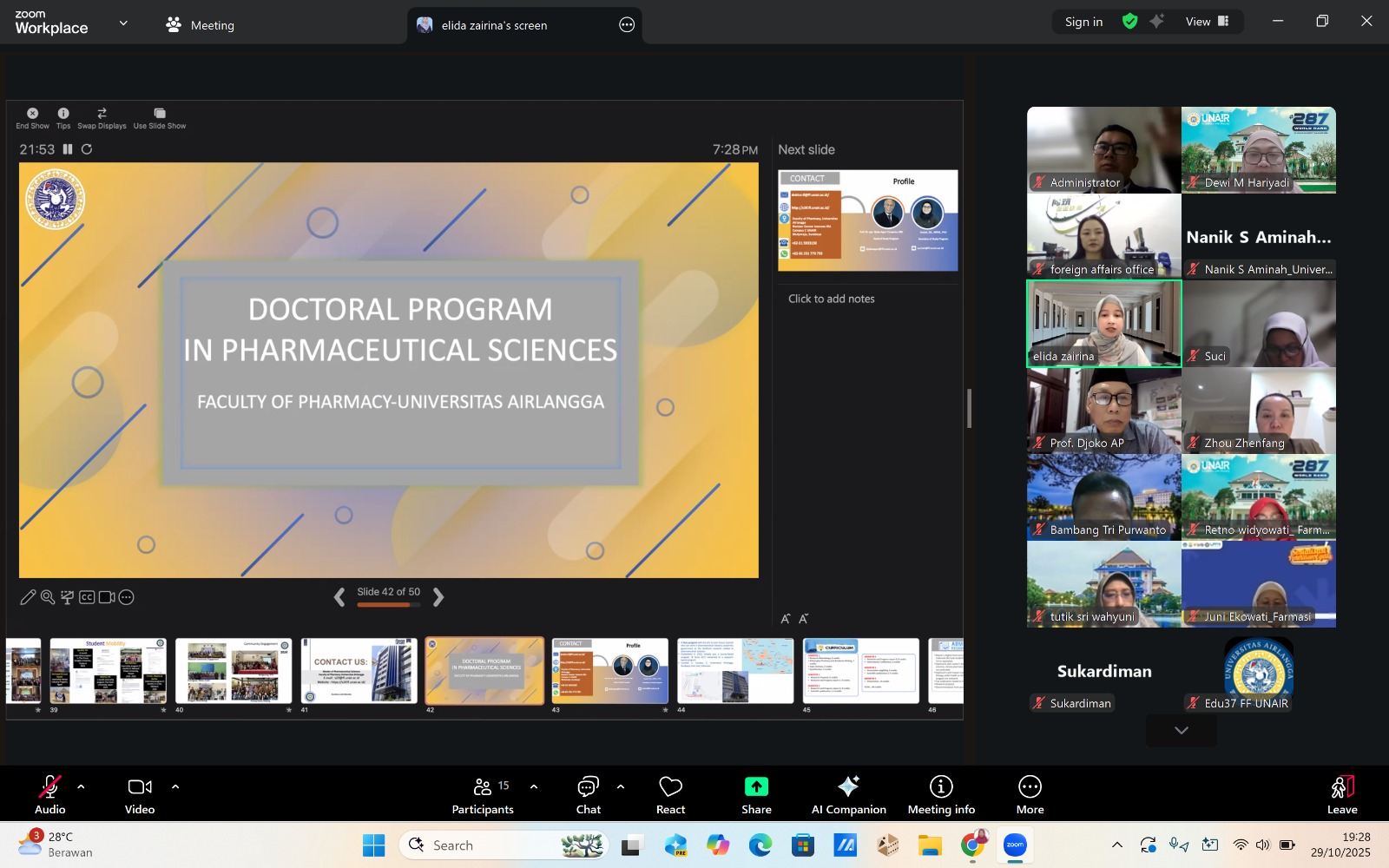Open Meeting info
The width and height of the screenshot is (1389, 868).
(941, 794)
